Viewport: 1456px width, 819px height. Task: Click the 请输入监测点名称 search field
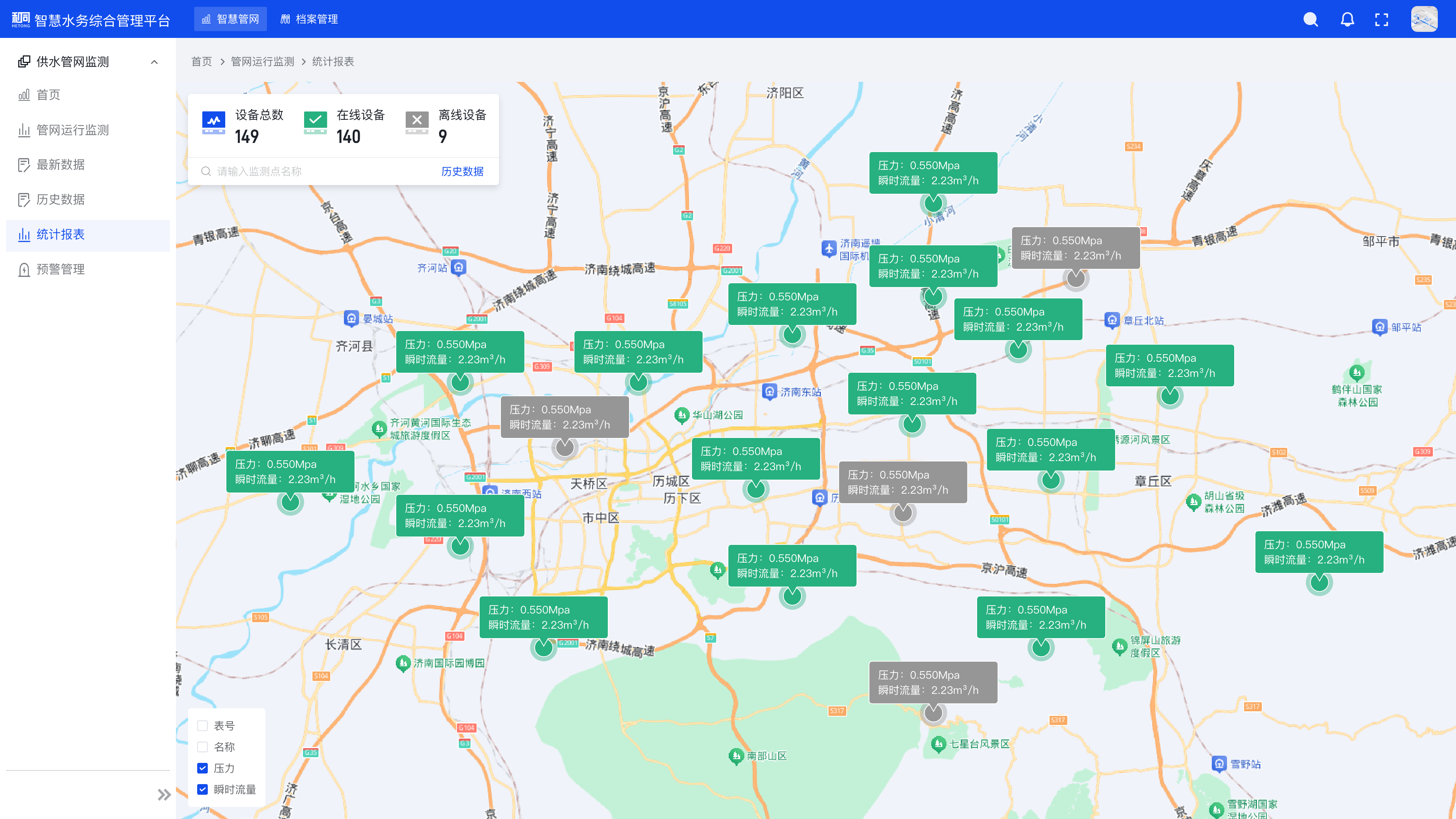pyautogui.click(x=282, y=171)
